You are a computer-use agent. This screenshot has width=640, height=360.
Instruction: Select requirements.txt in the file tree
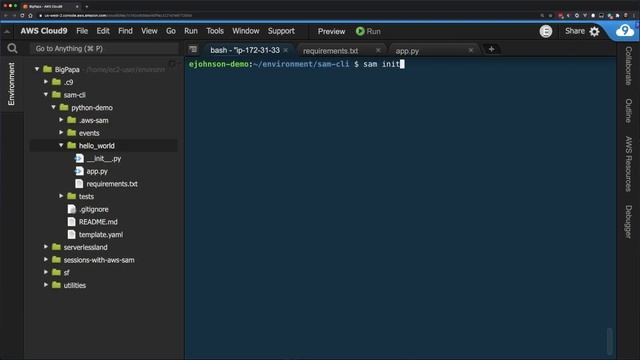(112, 184)
